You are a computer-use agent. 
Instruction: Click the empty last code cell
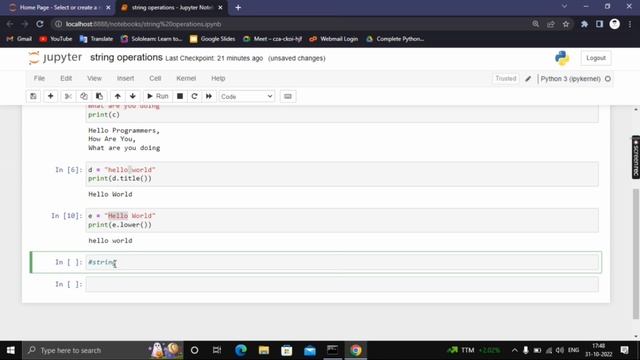click(x=342, y=284)
